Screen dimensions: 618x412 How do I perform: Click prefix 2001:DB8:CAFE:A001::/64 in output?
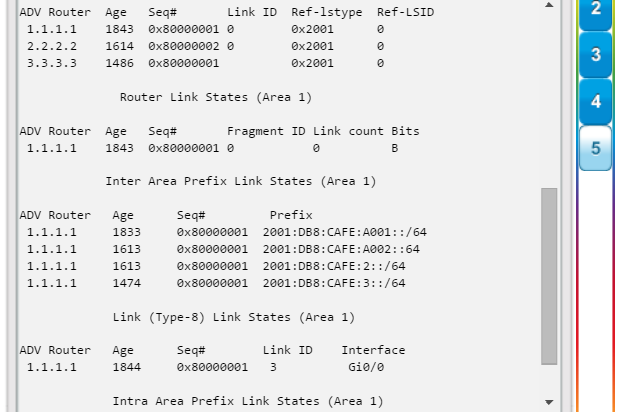click(x=344, y=232)
